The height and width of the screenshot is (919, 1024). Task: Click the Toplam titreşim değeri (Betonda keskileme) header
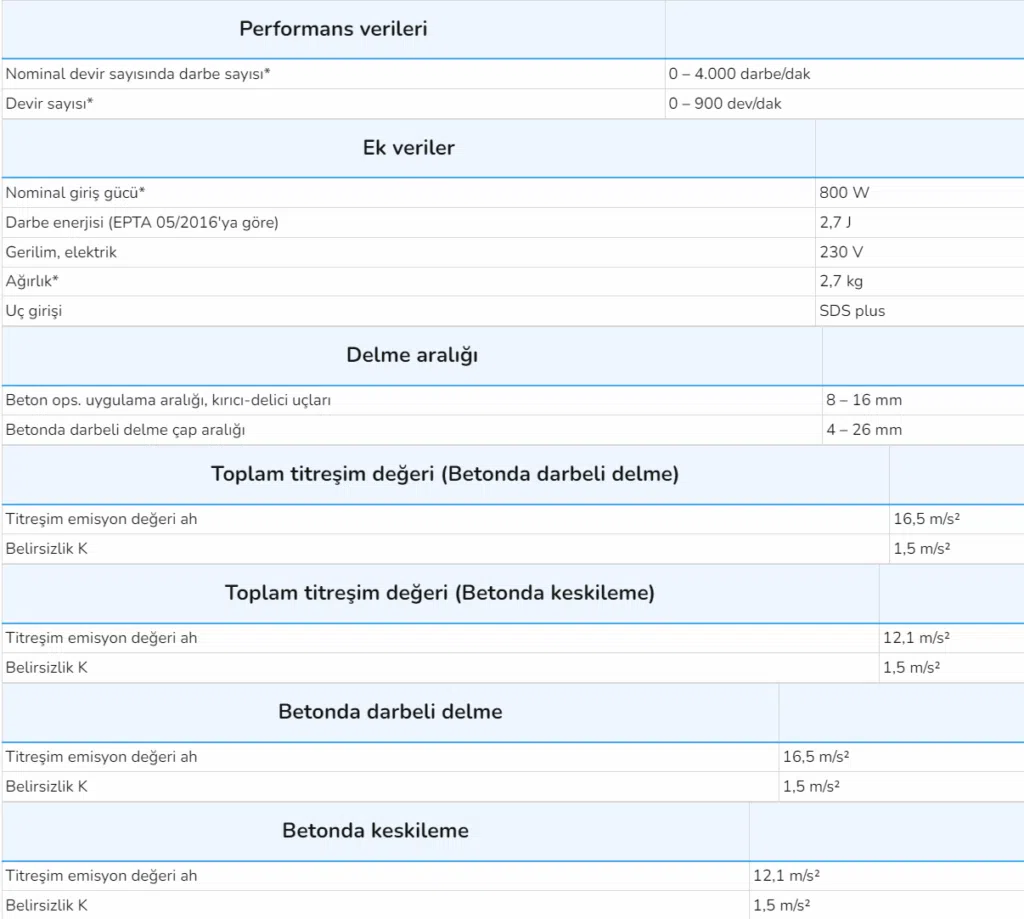440,592
